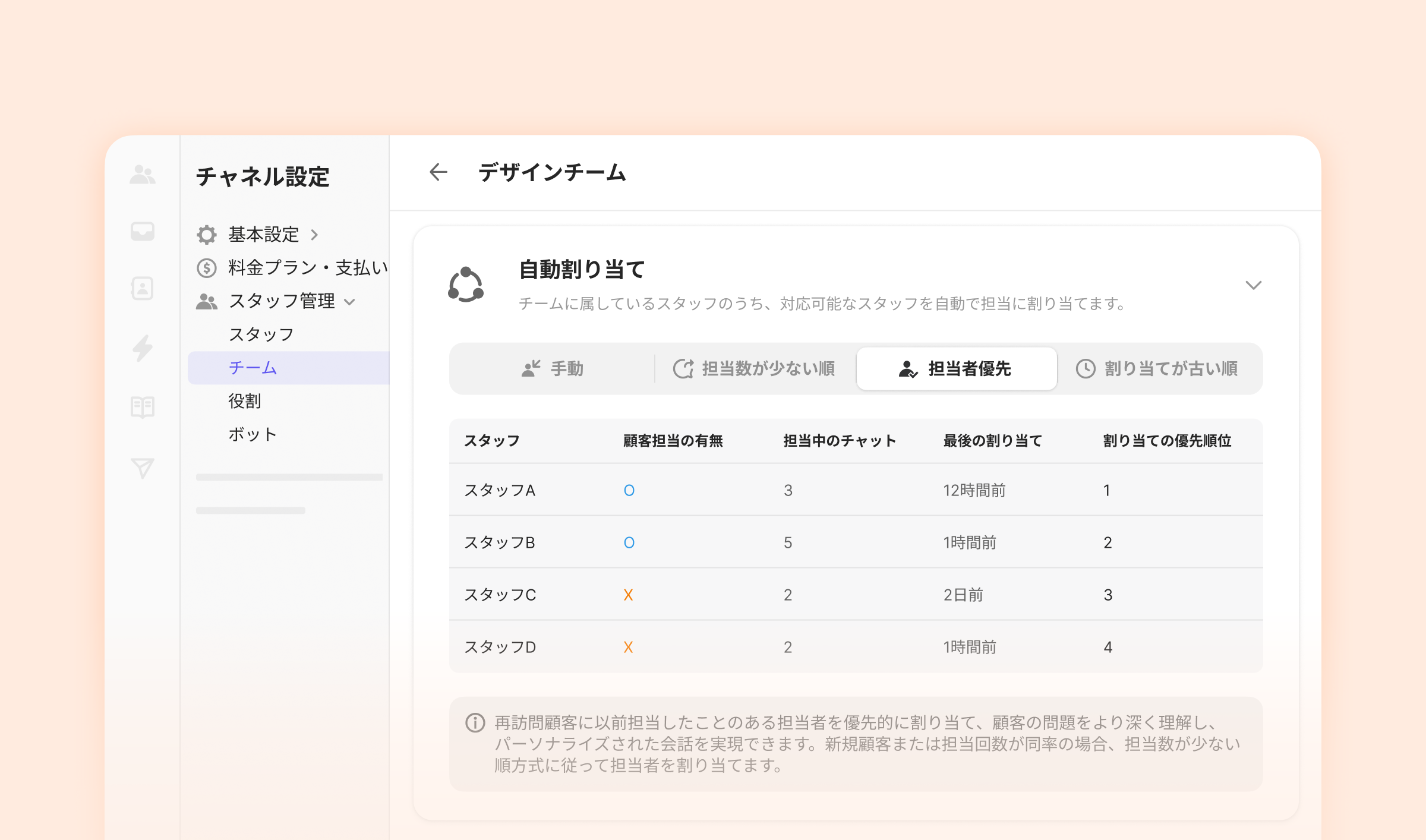Click the info icon in notice box
This screenshot has width=1426, height=840.
pos(475,722)
